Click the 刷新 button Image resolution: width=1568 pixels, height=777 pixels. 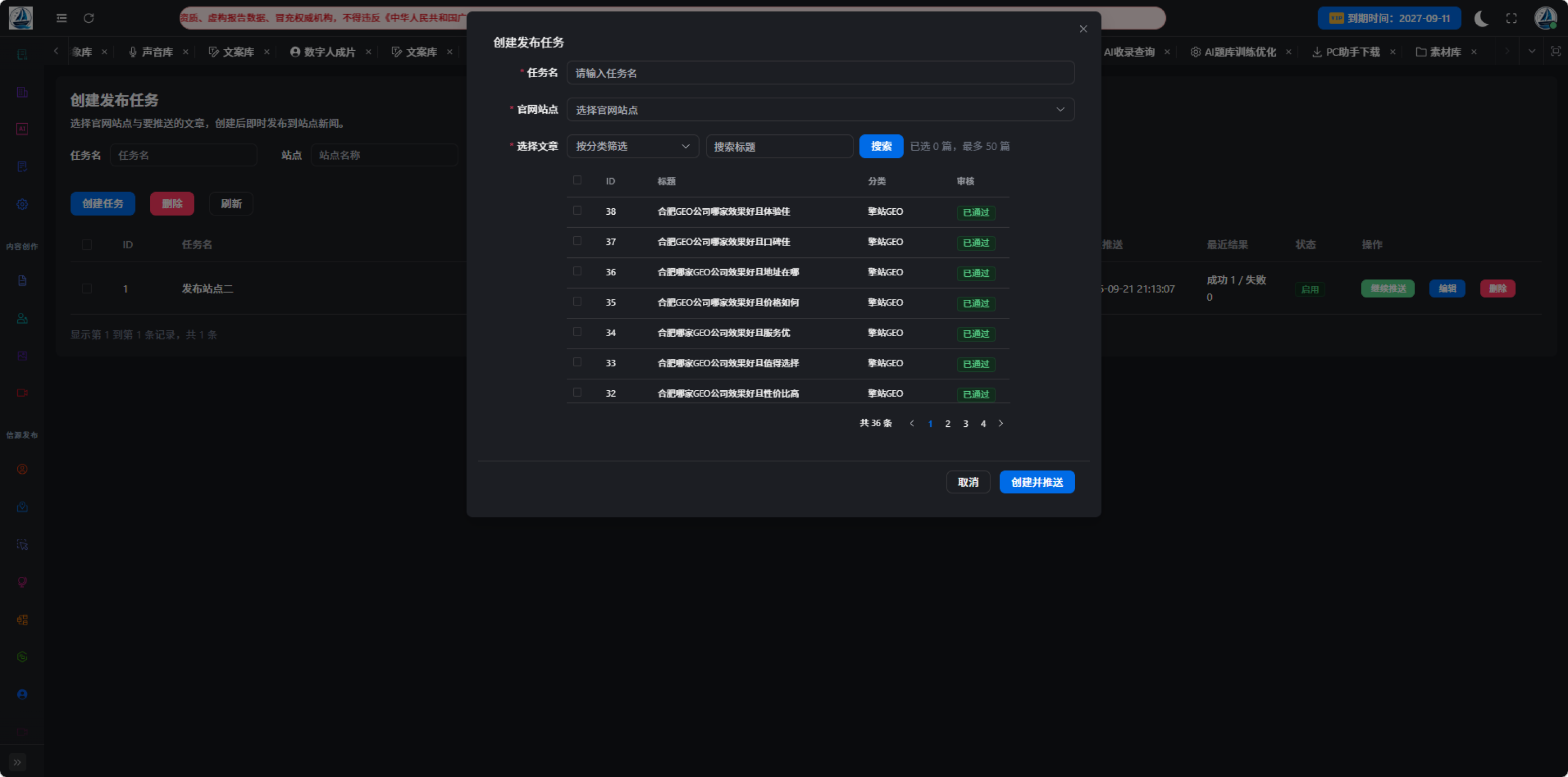point(230,203)
